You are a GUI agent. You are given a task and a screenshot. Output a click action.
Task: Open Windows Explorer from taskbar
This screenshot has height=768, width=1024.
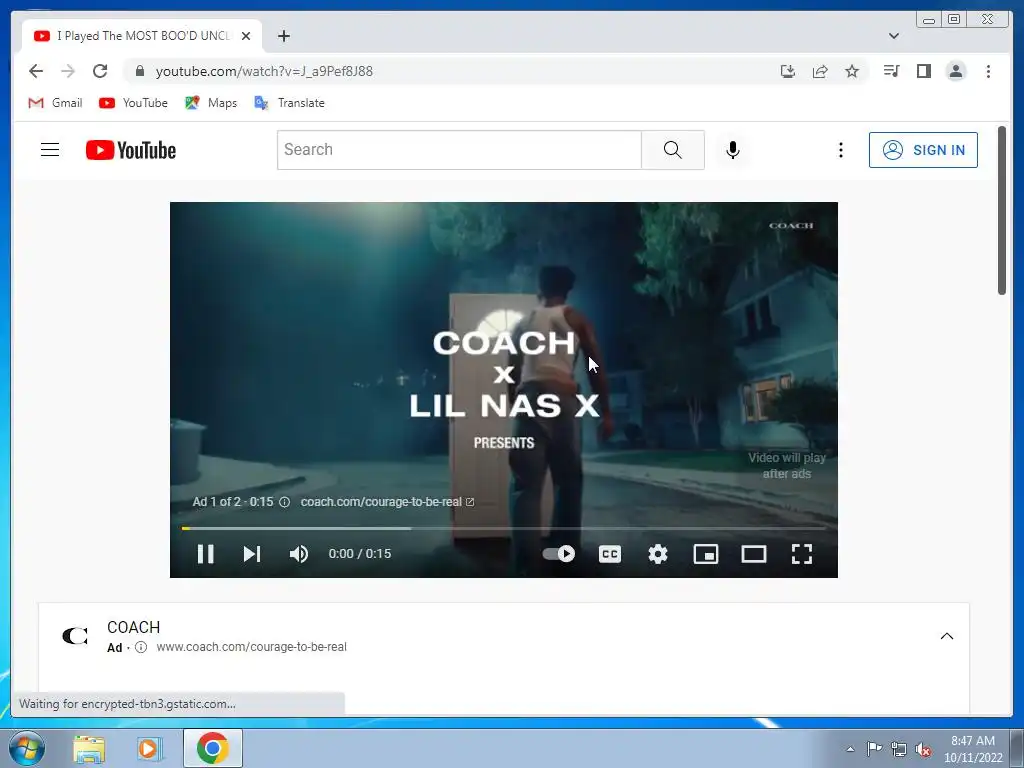pos(89,749)
